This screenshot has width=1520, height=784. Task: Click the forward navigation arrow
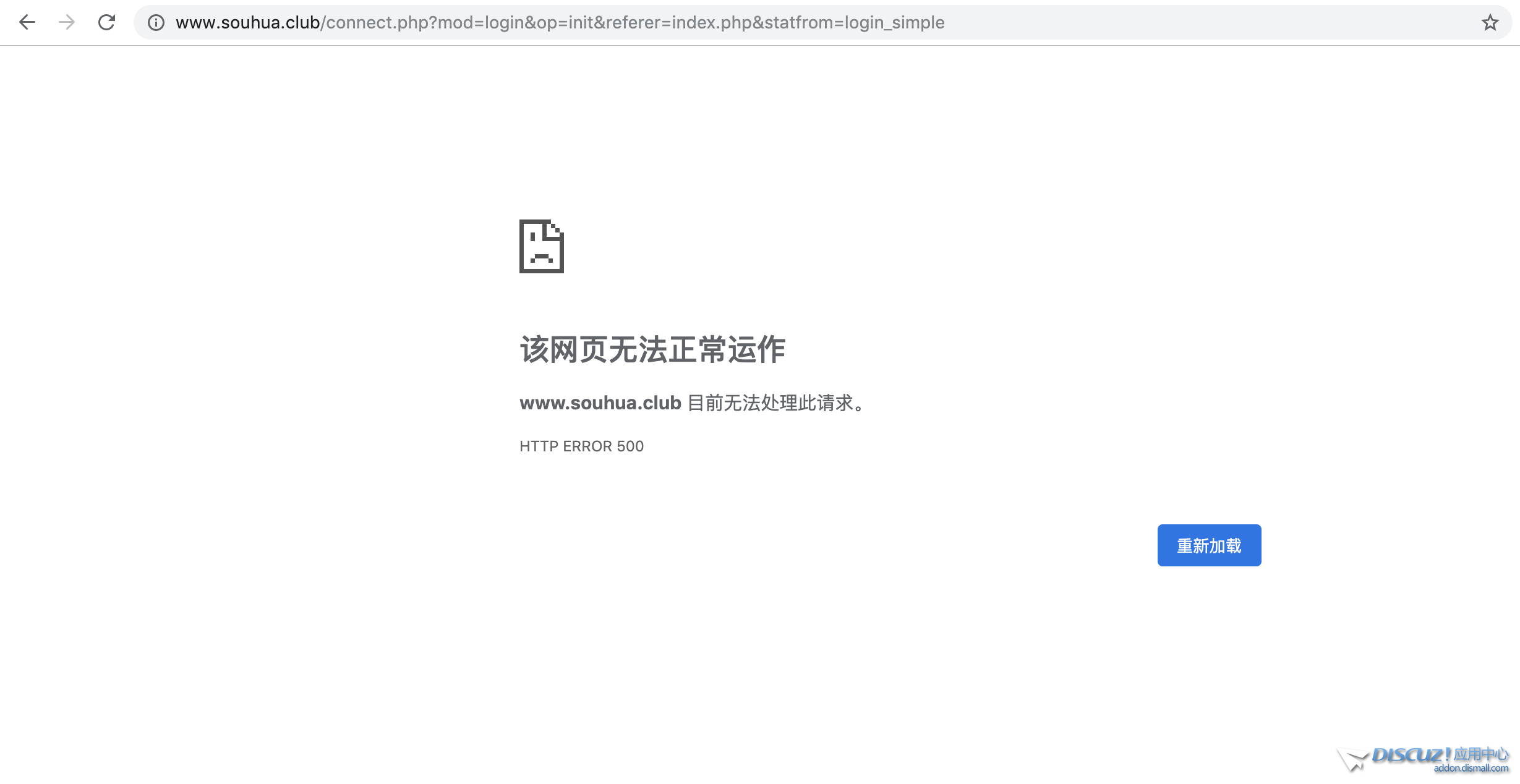tap(67, 23)
